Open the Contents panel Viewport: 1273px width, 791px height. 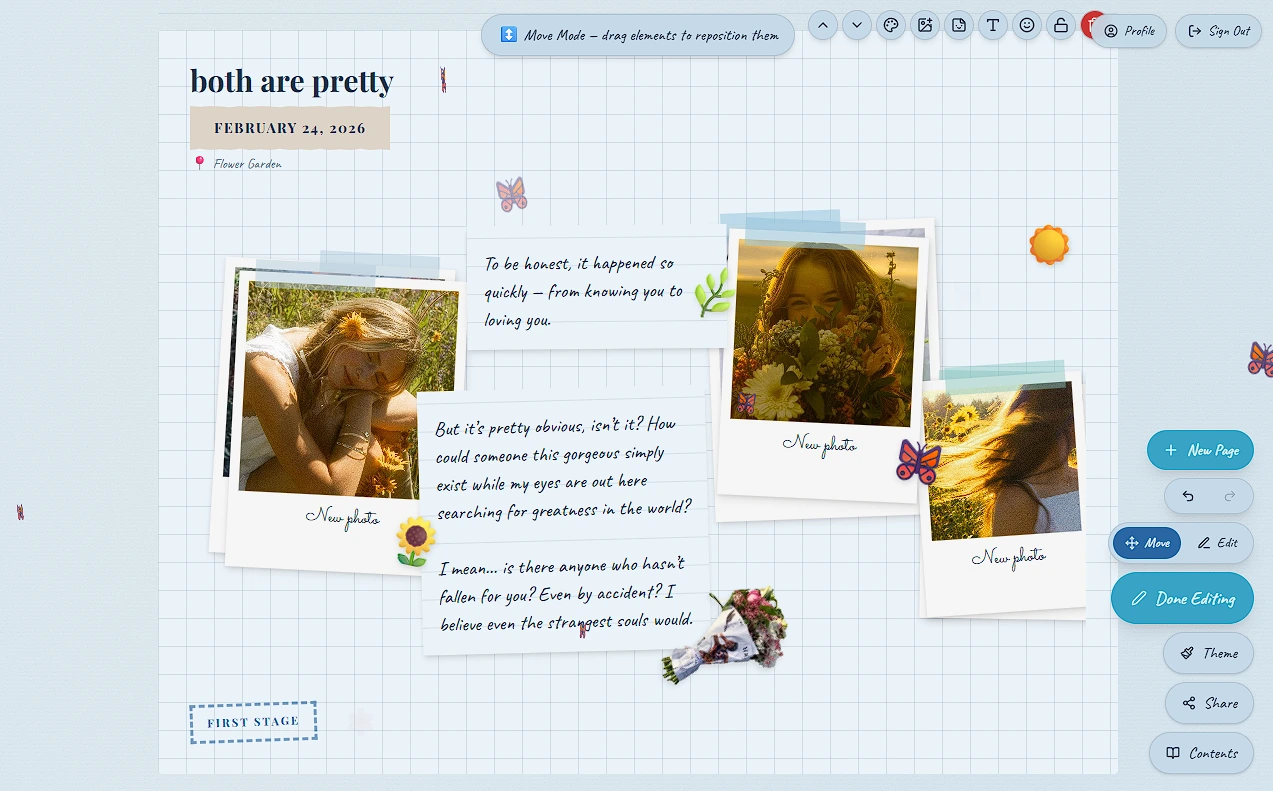(1201, 753)
